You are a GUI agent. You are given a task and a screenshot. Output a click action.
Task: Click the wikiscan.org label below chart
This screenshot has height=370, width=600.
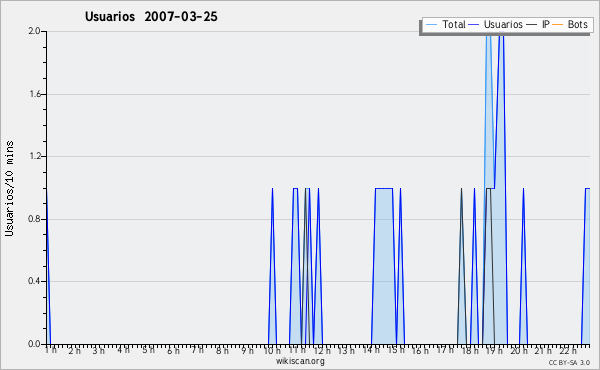[300, 361]
